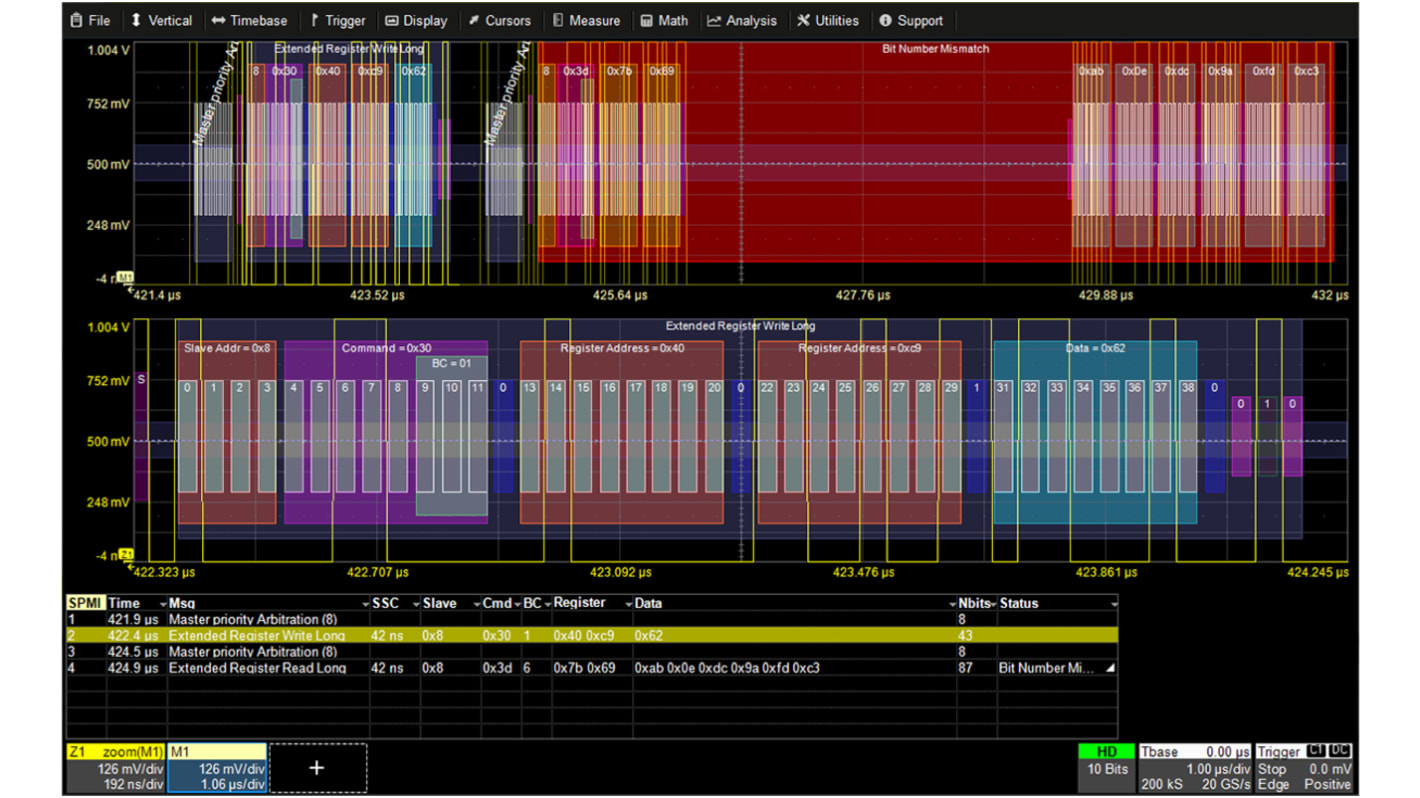Open the File menu
The height and width of the screenshot is (798, 1420).
[x=90, y=20]
